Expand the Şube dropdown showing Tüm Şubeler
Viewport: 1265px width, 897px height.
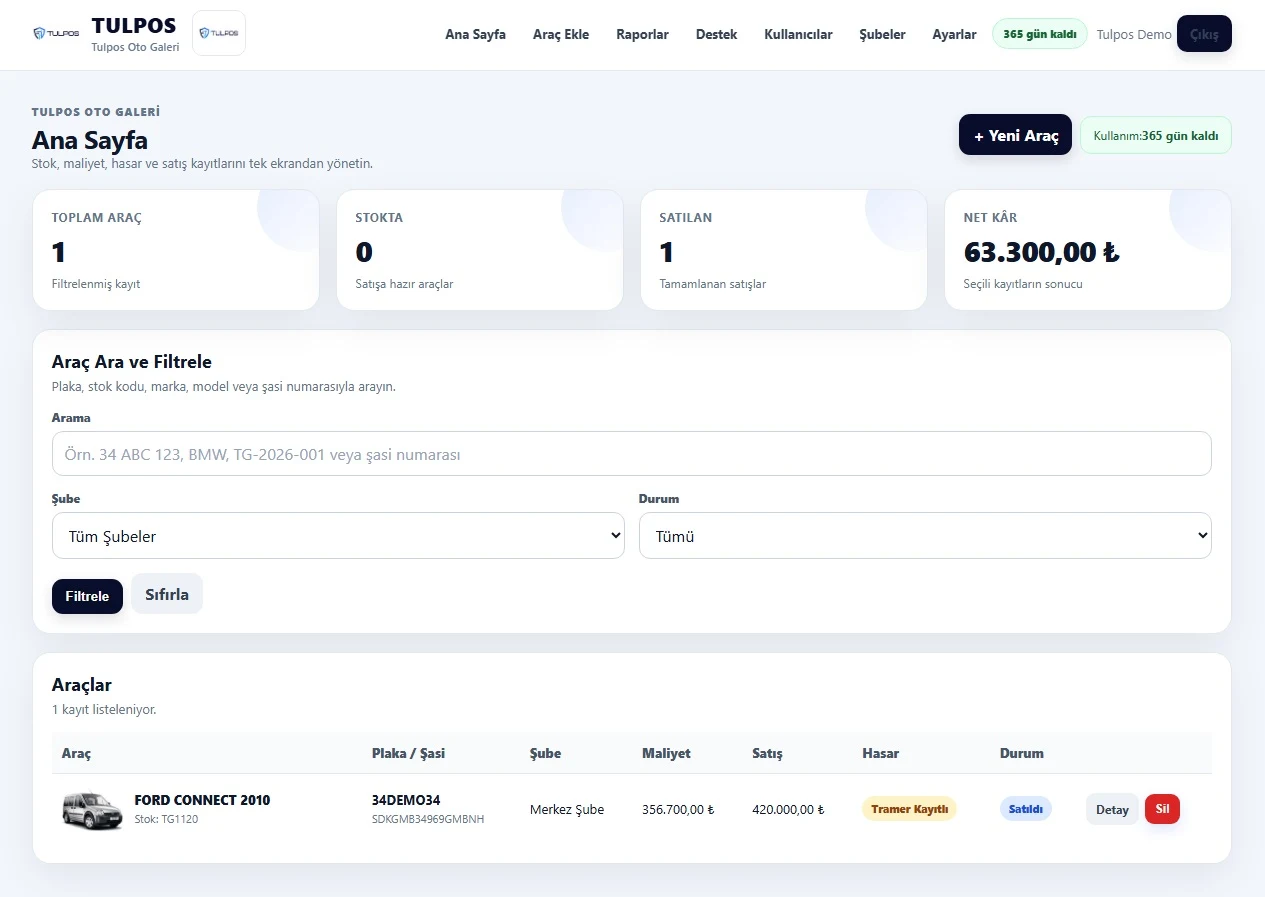coord(338,536)
